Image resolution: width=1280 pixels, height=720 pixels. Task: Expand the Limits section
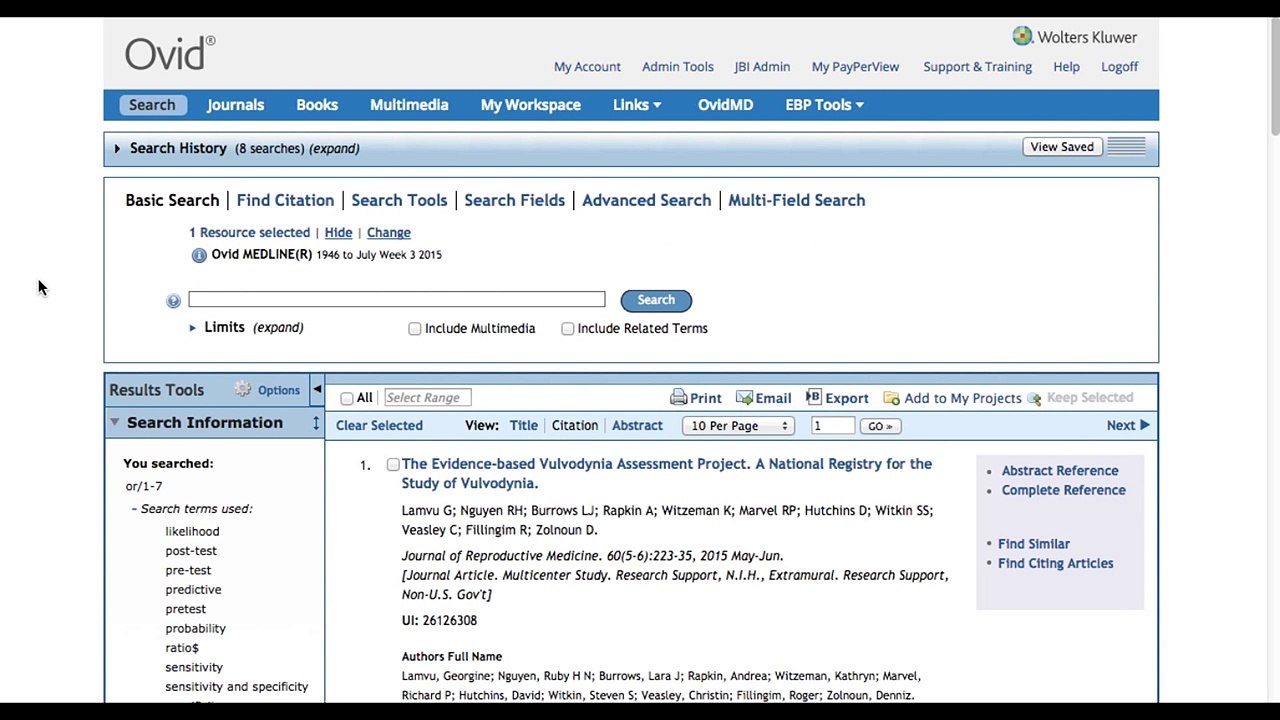click(x=192, y=328)
